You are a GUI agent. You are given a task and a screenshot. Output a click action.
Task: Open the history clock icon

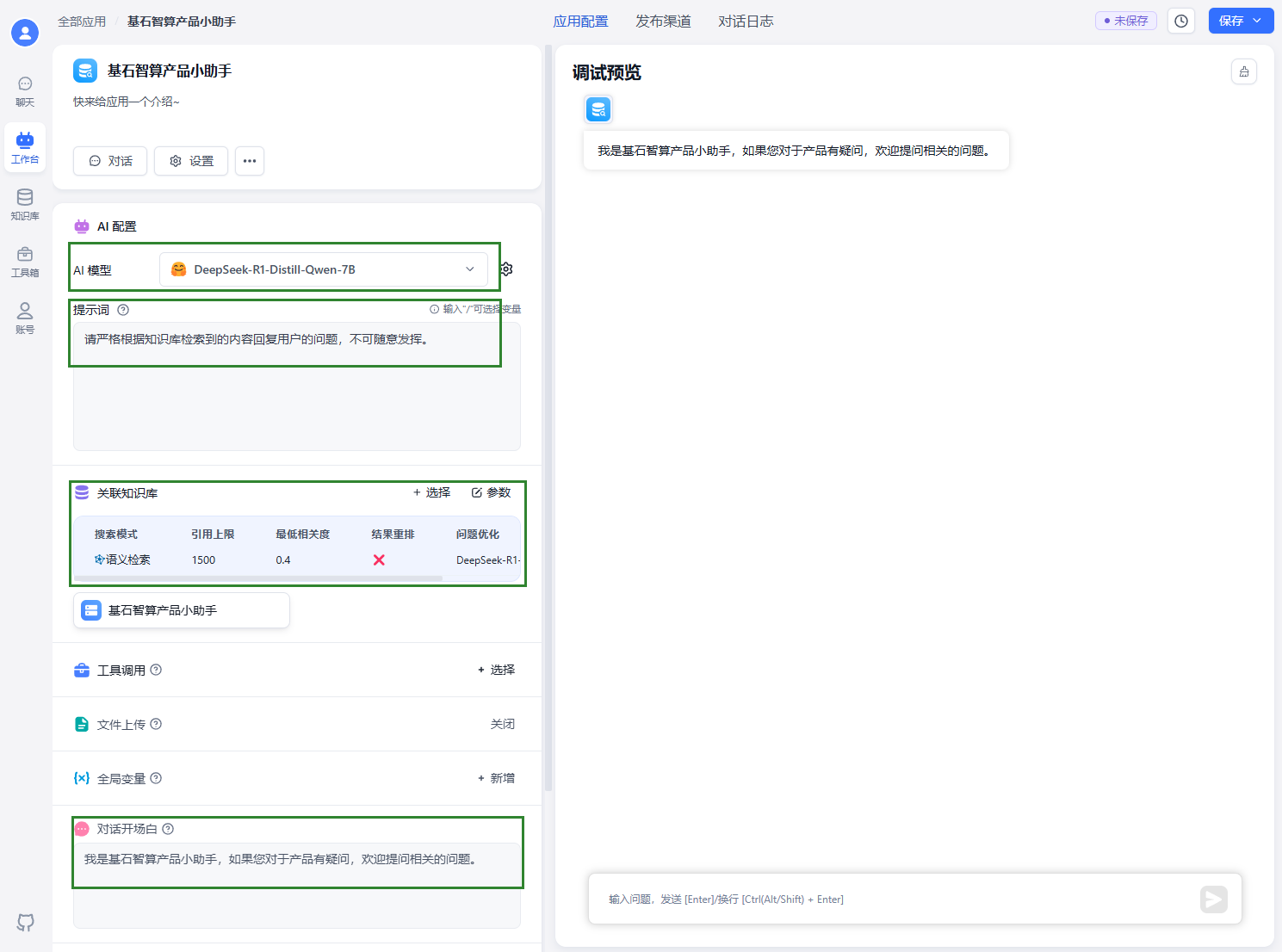[1181, 22]
